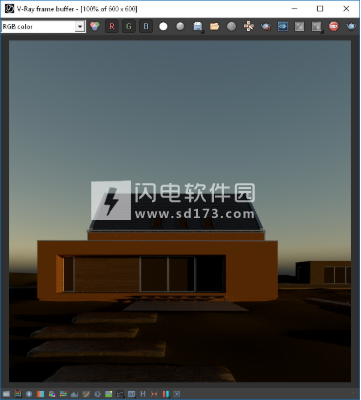Enable monochrome mode gray sphere
The image size is (361, 400).
click(x=180, y=27)
